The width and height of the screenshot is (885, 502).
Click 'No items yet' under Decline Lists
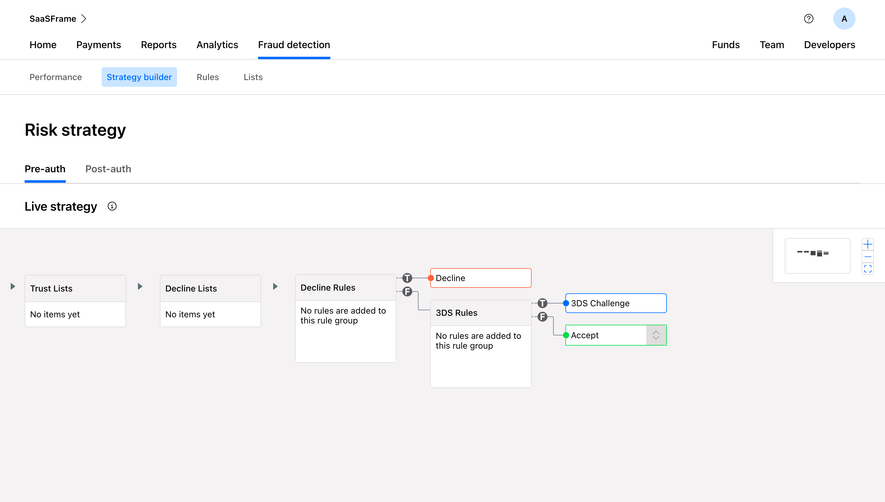[190, 315]
